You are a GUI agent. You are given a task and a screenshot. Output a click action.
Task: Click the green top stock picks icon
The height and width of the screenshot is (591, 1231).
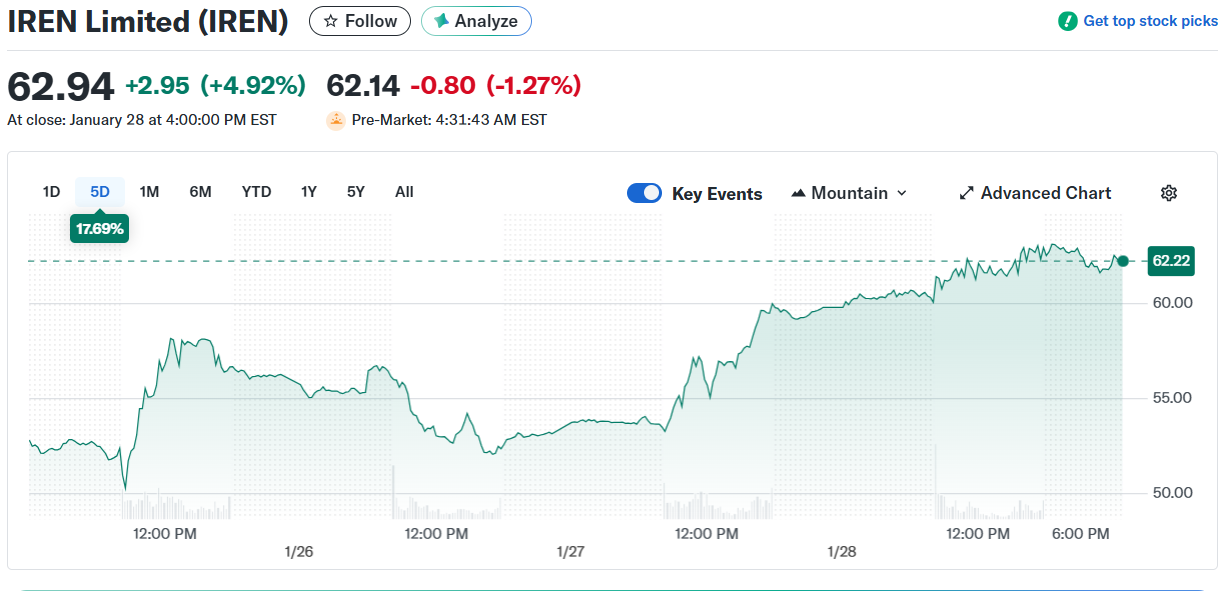[x=1068, y=21]
